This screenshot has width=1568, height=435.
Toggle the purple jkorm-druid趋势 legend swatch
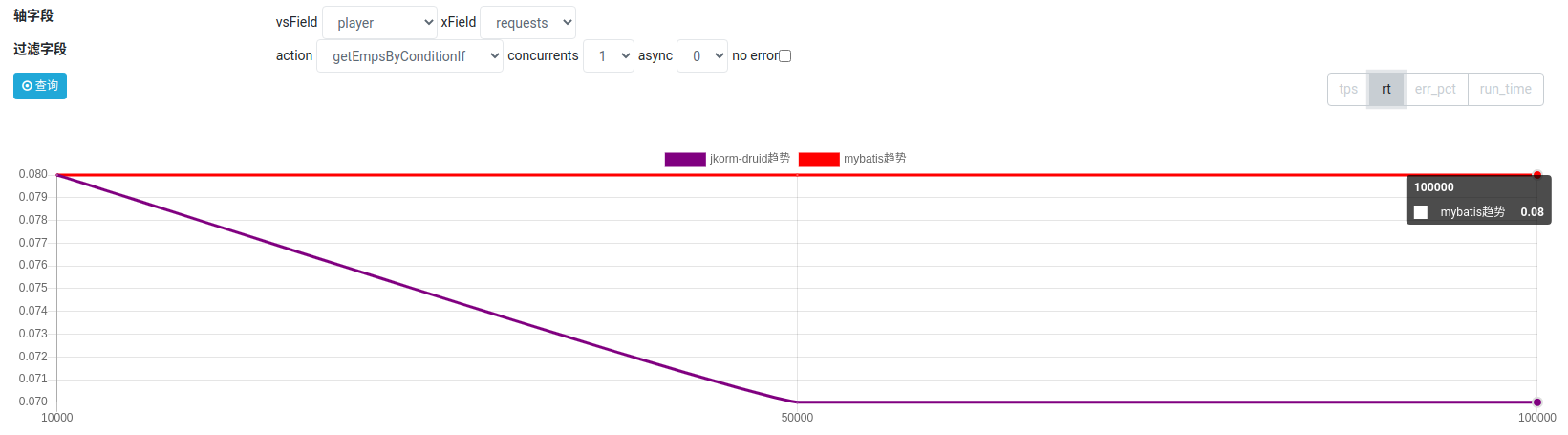pyautogui.click(x=685, y=159)
